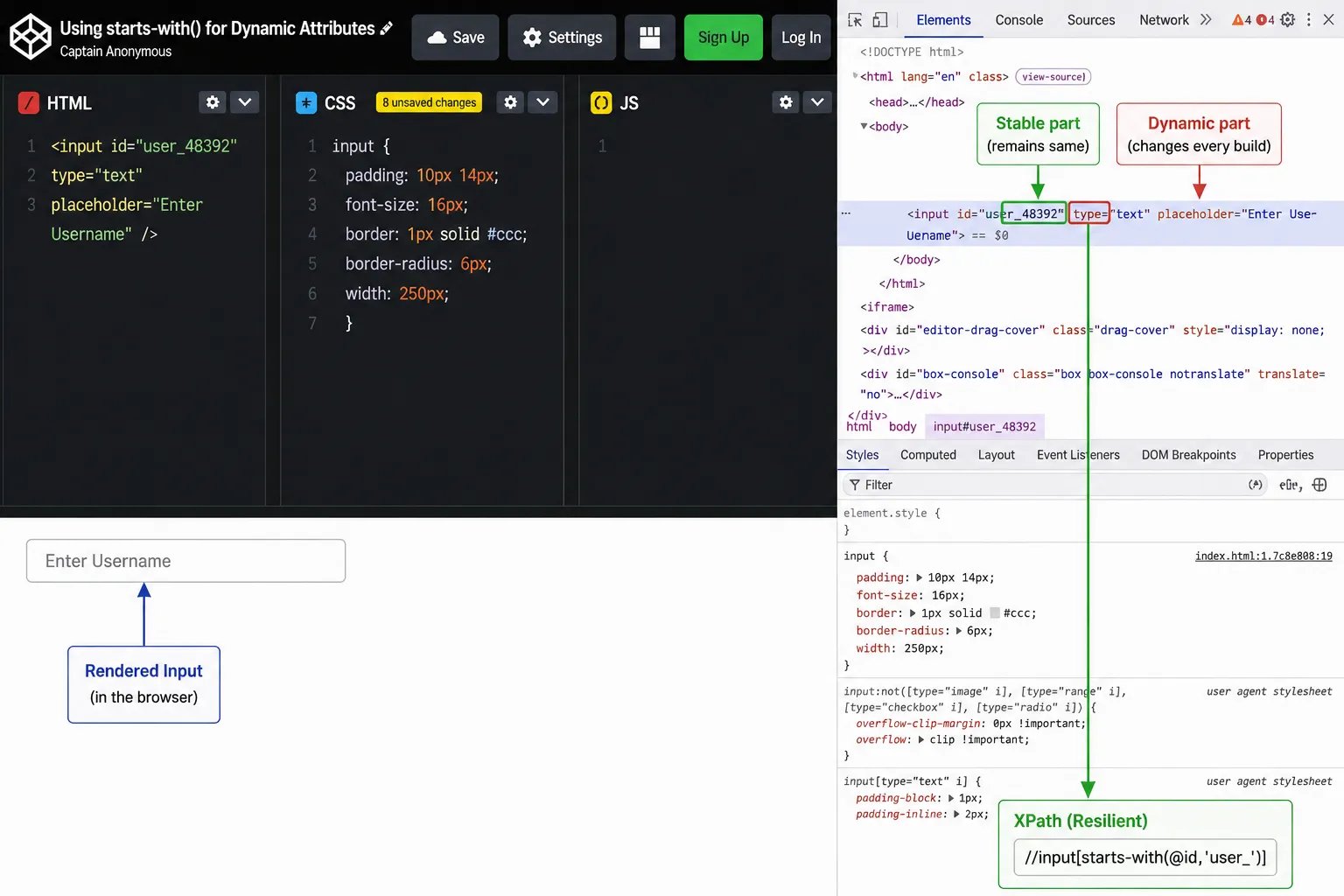
Task: Open CSS editor settings gear
Action: tap(510, 102)
